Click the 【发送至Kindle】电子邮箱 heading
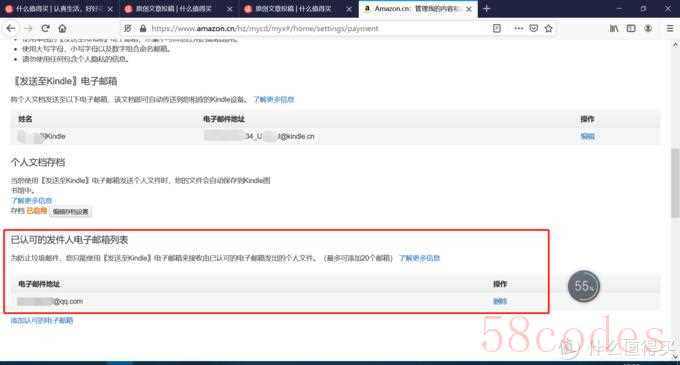680x365 pixels. pos(64,81)
